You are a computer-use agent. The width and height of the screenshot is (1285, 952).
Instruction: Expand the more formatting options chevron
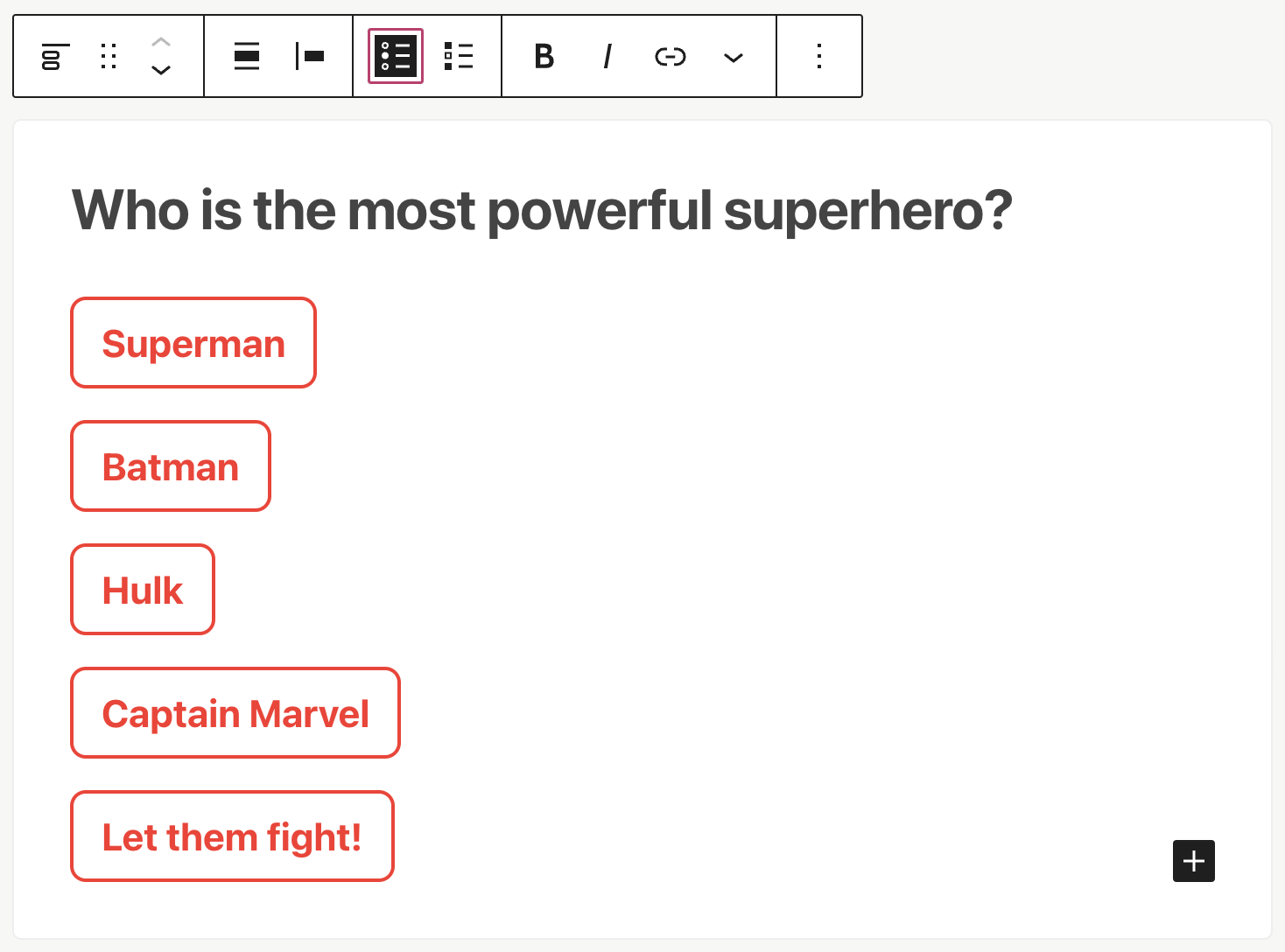pyautogui.click(x=734, y=58)
